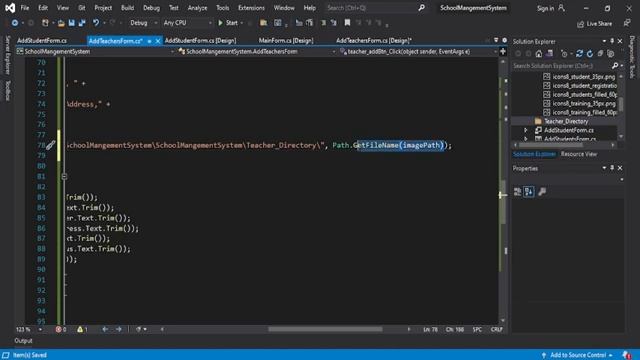Open the Toolbox side tab
This screenshot has width=640, height=360.
7,90
